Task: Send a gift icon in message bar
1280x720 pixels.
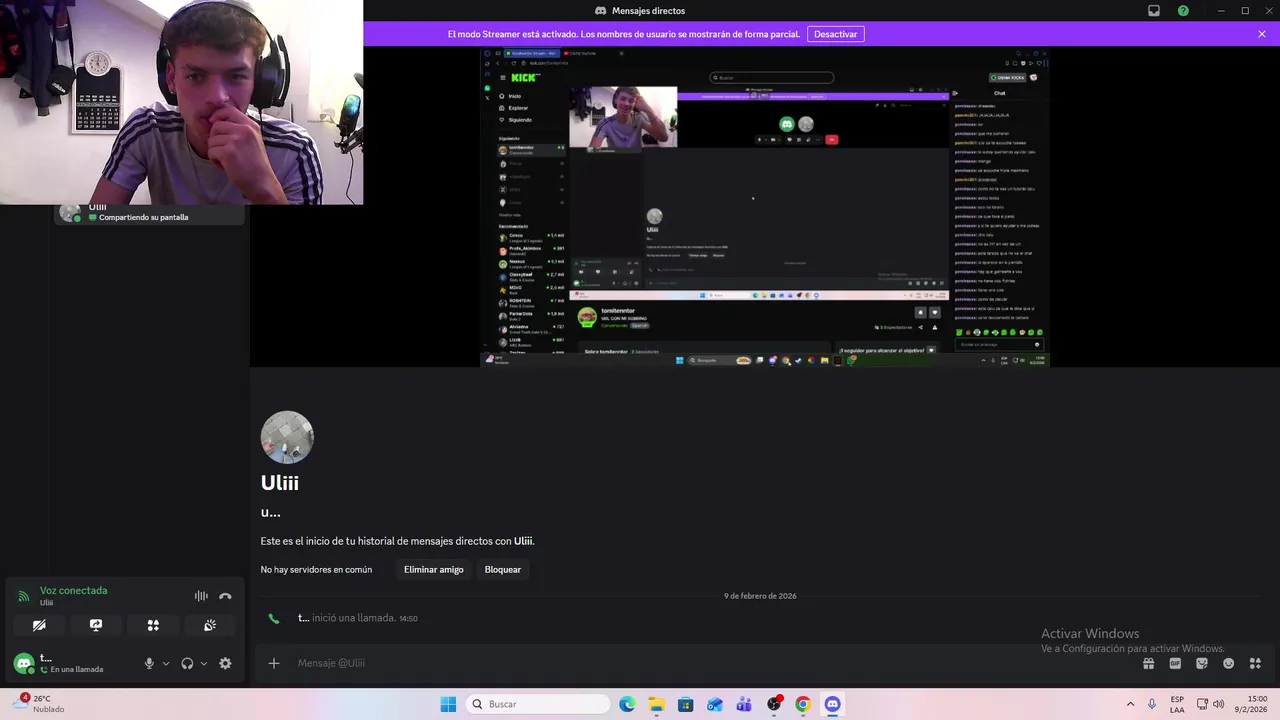Action: click(1149, 663)
